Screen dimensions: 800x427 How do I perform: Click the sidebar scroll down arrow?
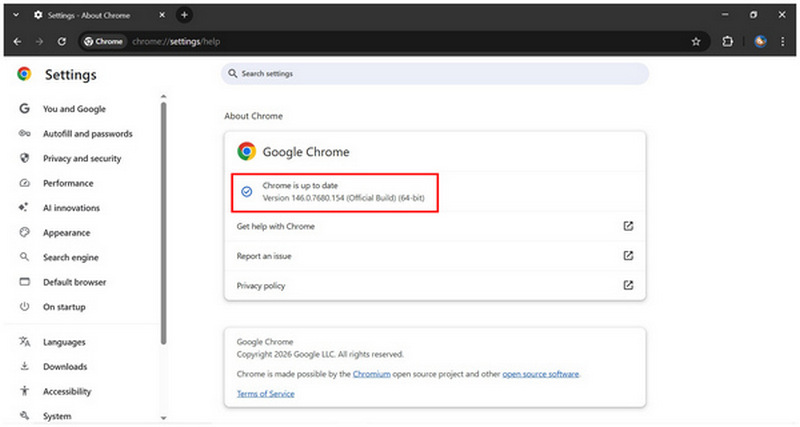click(163, 418)
